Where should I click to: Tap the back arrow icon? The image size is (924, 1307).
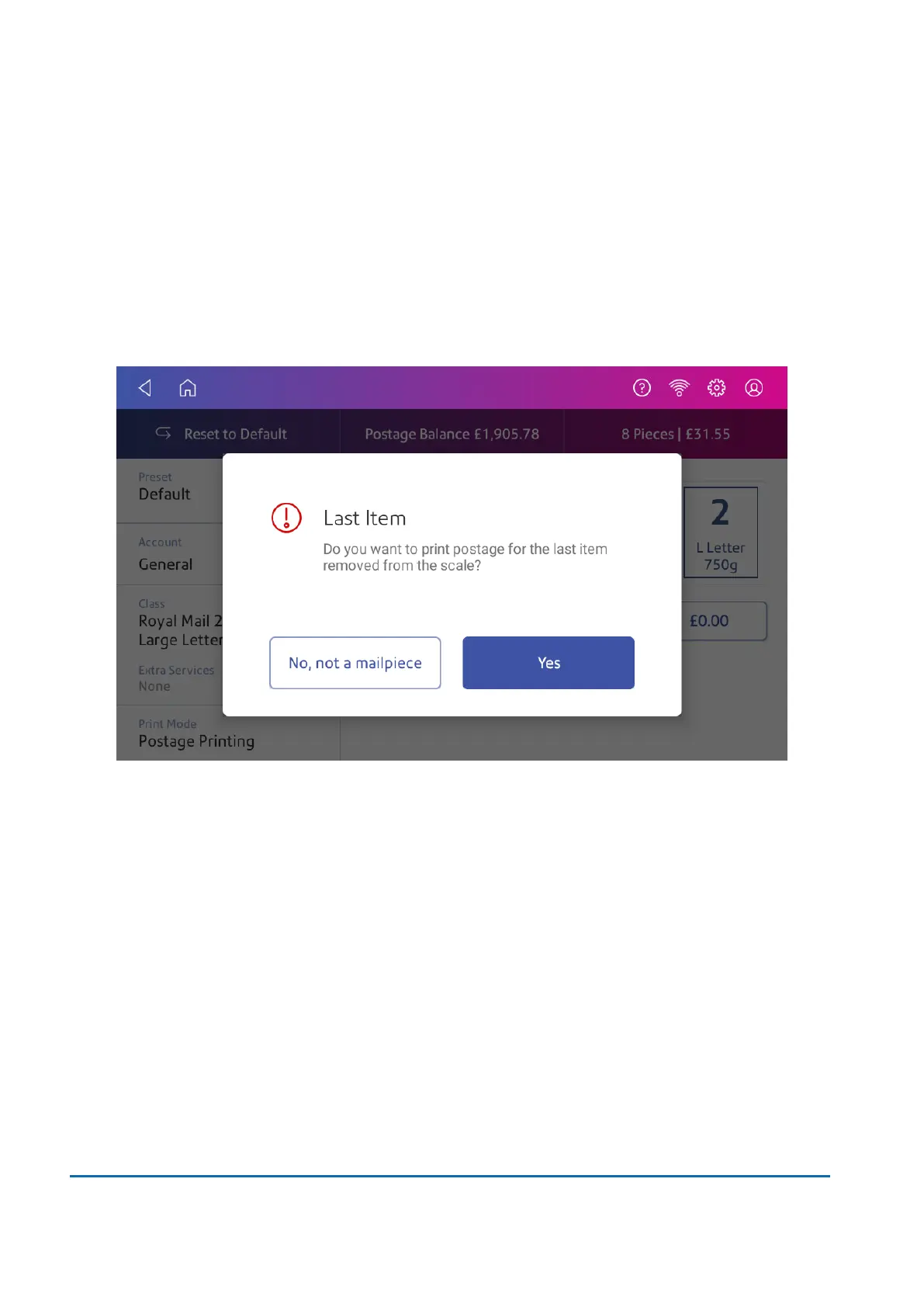pyautogui.click(x=144, y=388)
